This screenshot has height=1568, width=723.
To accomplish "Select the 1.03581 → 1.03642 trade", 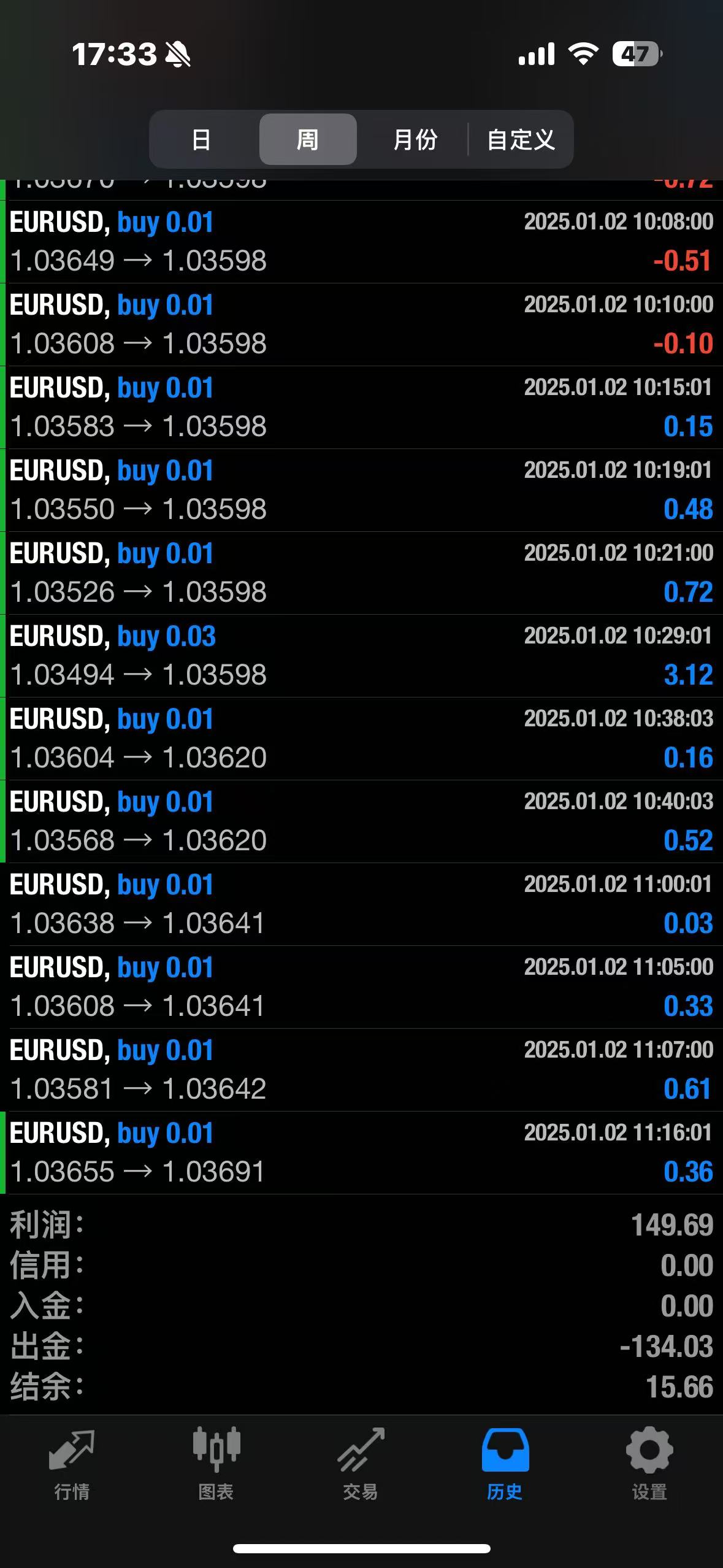I will point(361,1070).
